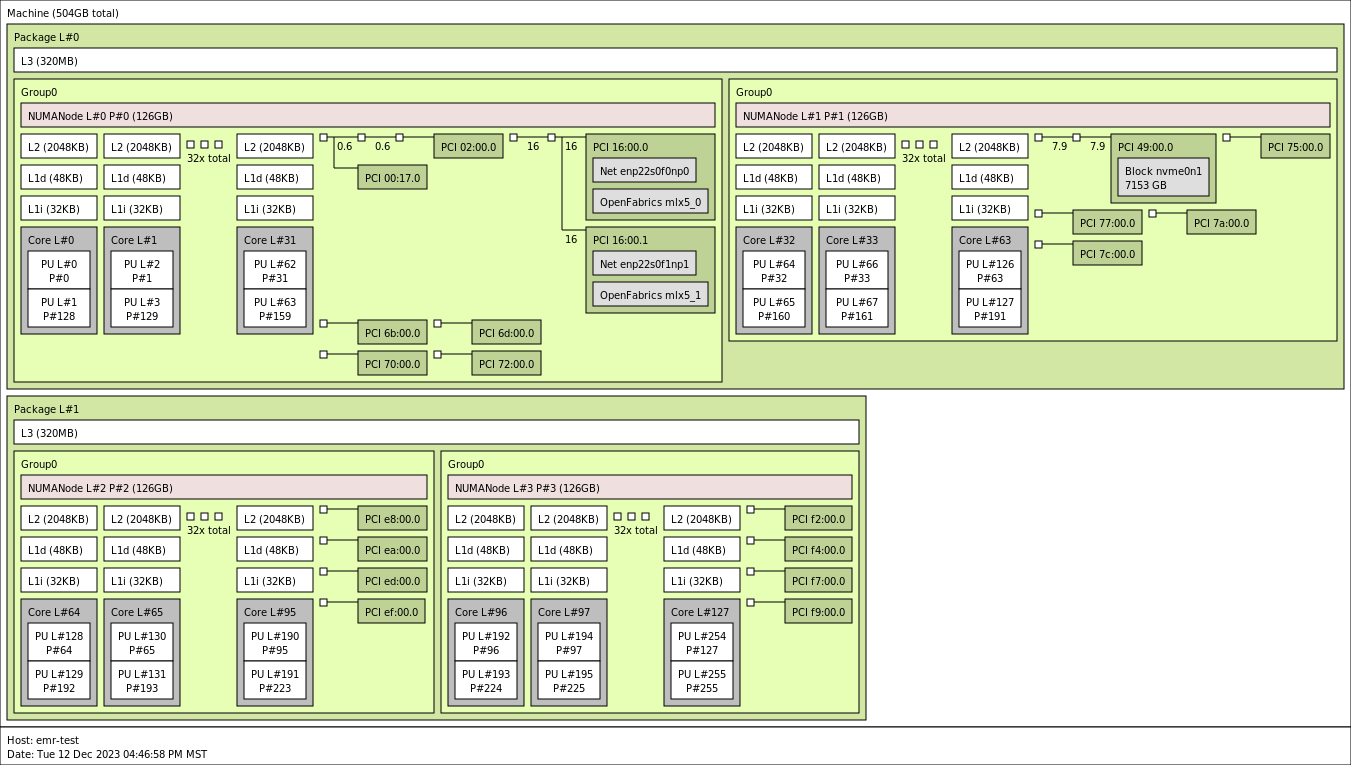Click the bridge square left of PCI e8:00.0
The width and height of the screenshot is (1351, 765).
pyautogui.click(x=323, y=510)
